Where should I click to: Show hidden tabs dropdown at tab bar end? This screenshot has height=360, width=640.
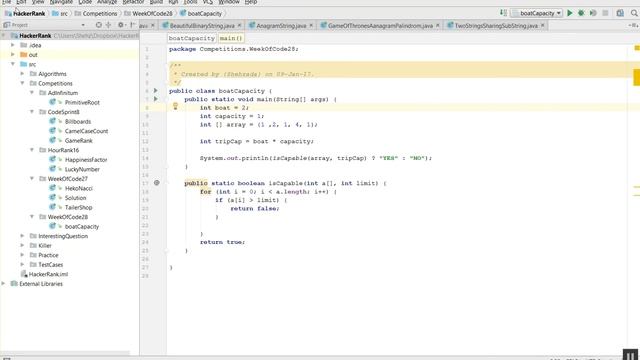point(634,25)
